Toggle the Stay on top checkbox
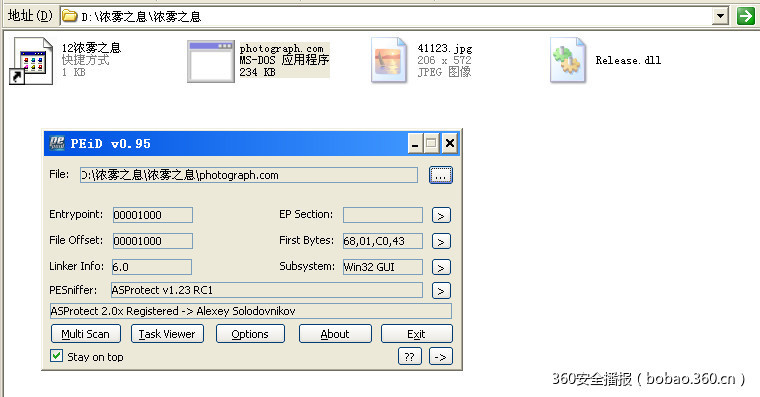Viewport: 760px width, 397px height. pos(56,356)
